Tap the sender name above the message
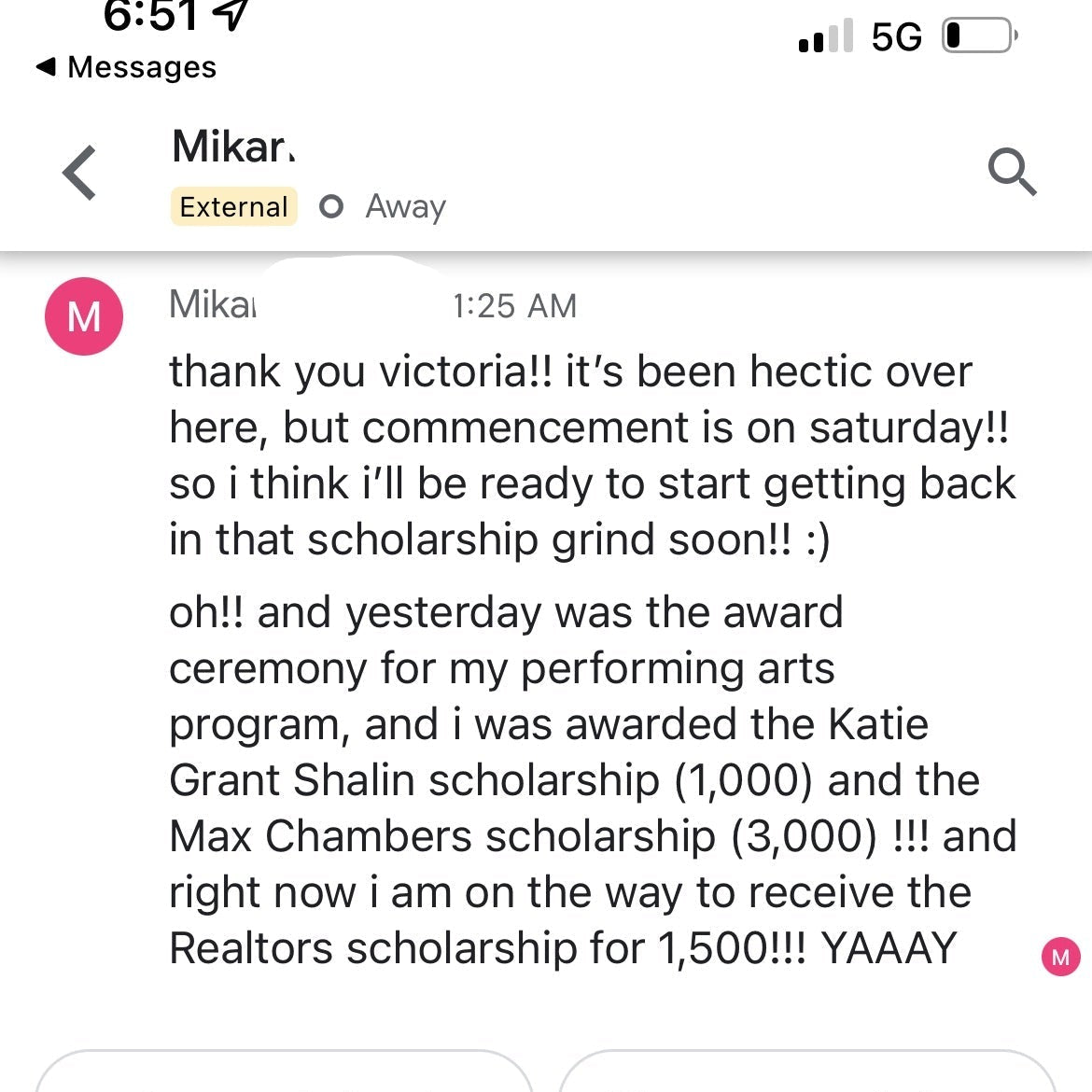This screenshot has width=1092, height=1092. (212, 304)
